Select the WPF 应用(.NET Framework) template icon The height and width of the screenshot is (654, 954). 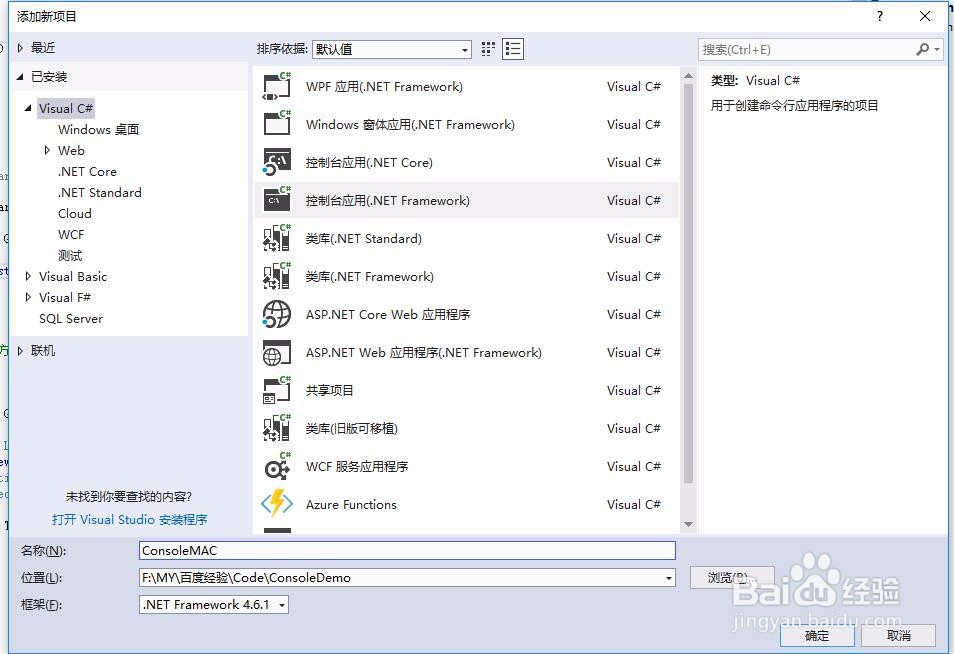277,86
